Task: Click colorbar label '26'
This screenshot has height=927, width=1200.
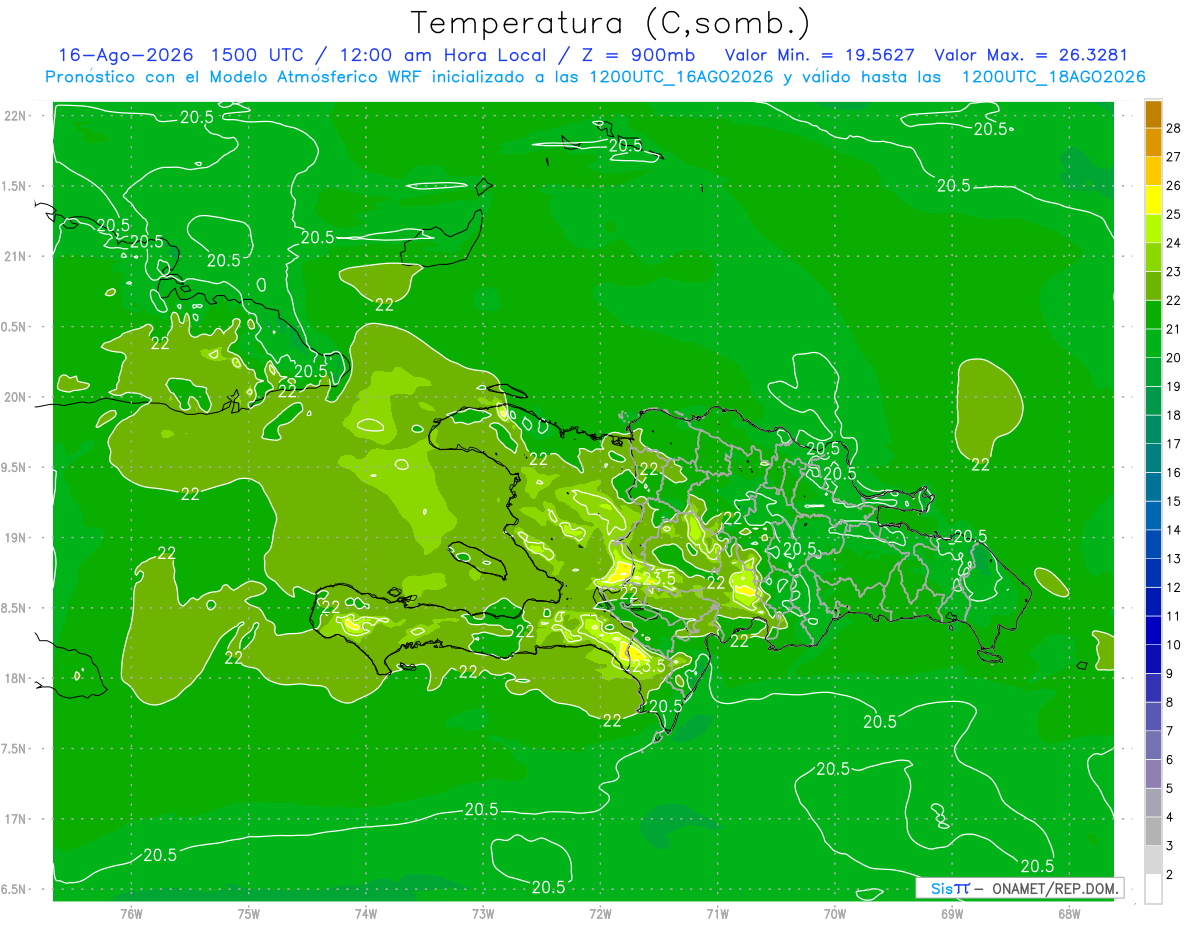Action: [x=1174, y=185]
